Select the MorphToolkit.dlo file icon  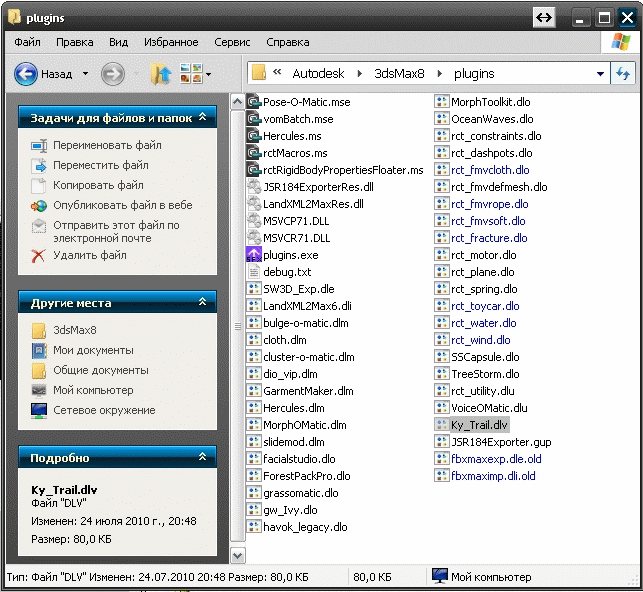tap(442, 102)
